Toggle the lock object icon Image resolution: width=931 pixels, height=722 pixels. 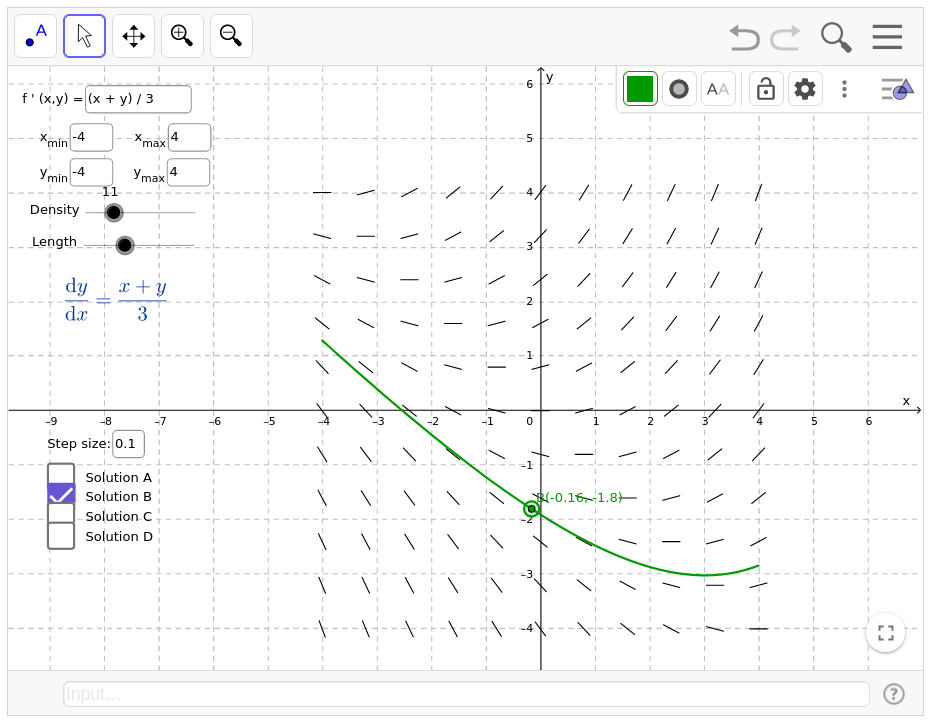coord(765,89)
